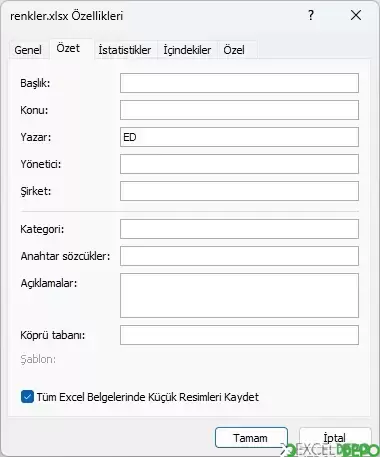Image resolution: width=380 pixels, height=457 pixels.
Task: Close the renkler.xlsx properties dialog
Action: (356, 15)
